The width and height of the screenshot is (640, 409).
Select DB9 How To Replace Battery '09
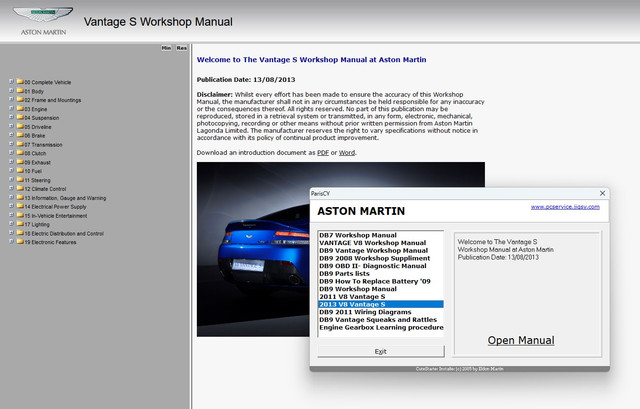380,281
